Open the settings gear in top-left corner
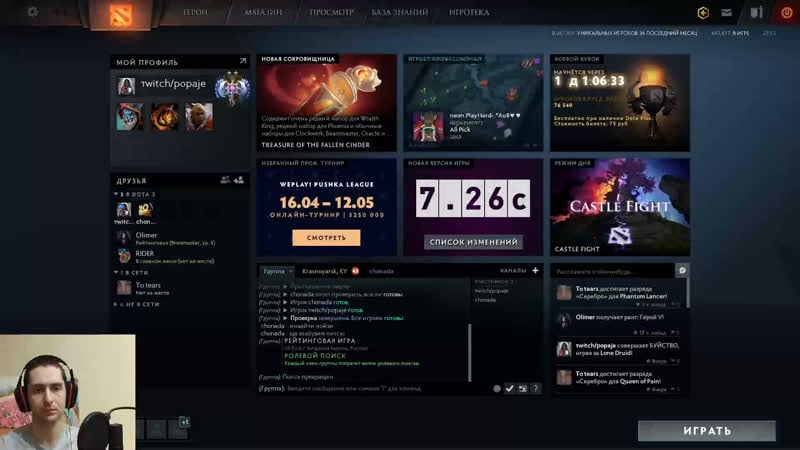 coord(32,12)
